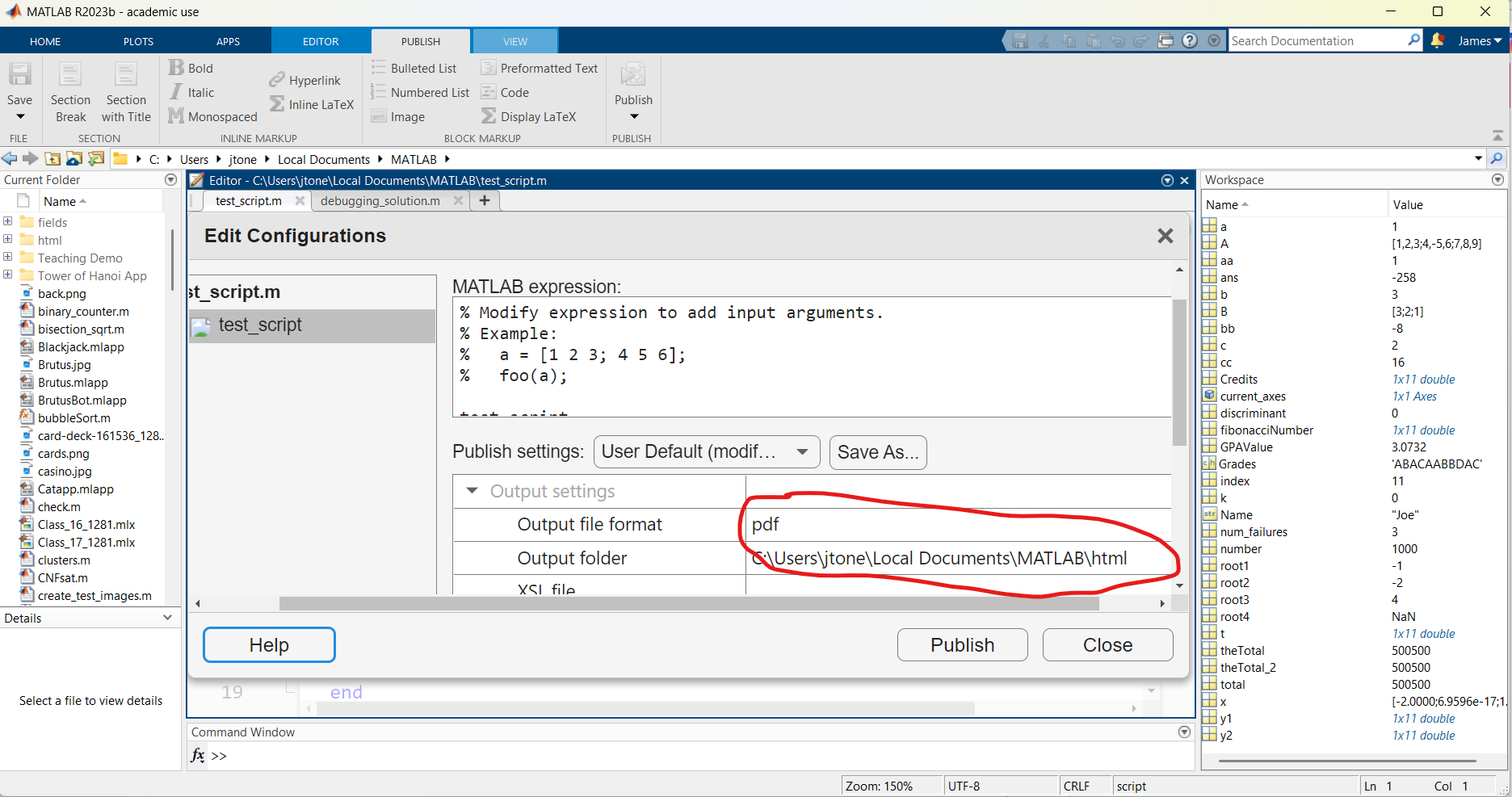Click the Publish button in Edit Configurations
The image size is (1512, 797).
pyautogui.click(x=962, y=644)
